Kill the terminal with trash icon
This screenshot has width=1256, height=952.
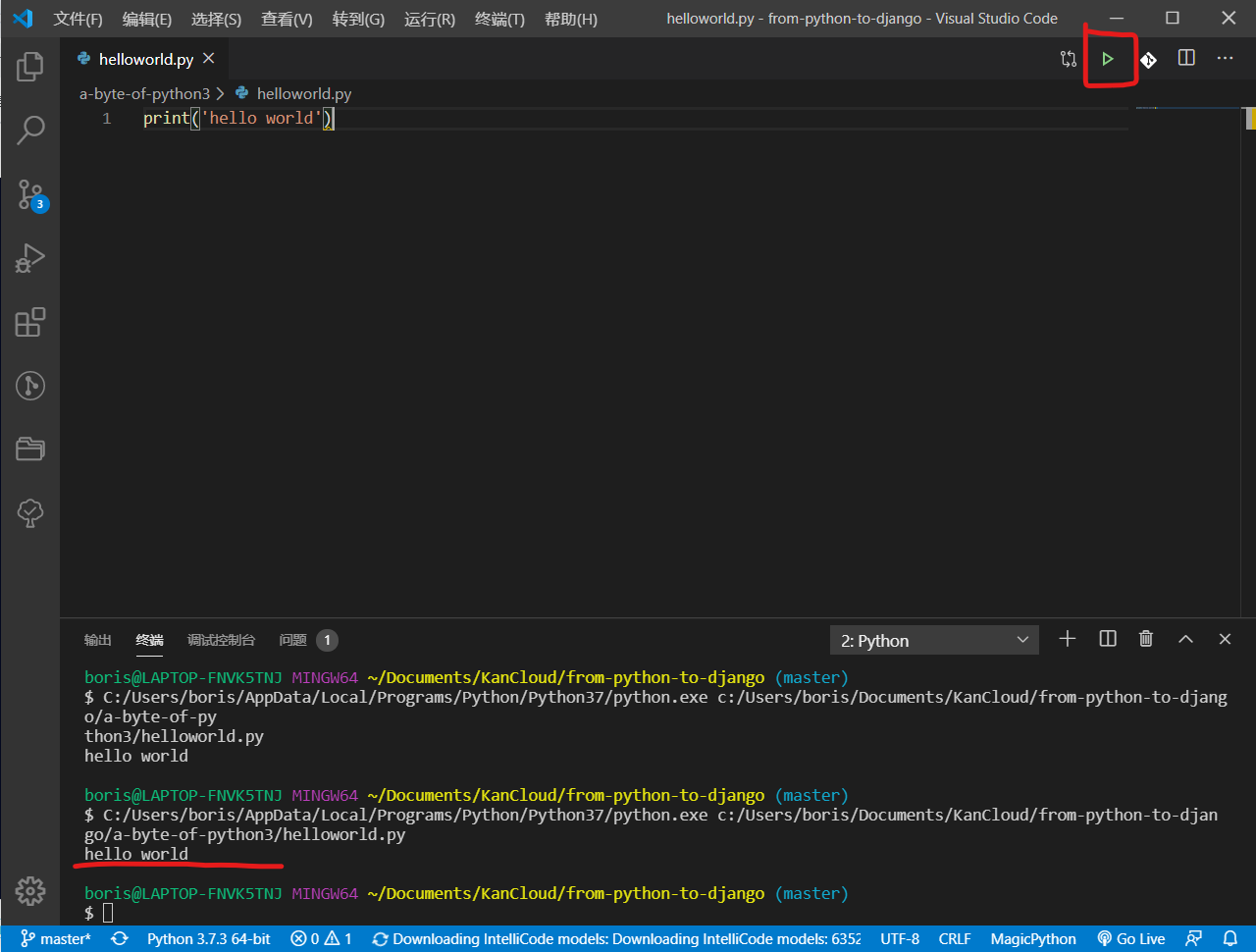[1146, 639]
